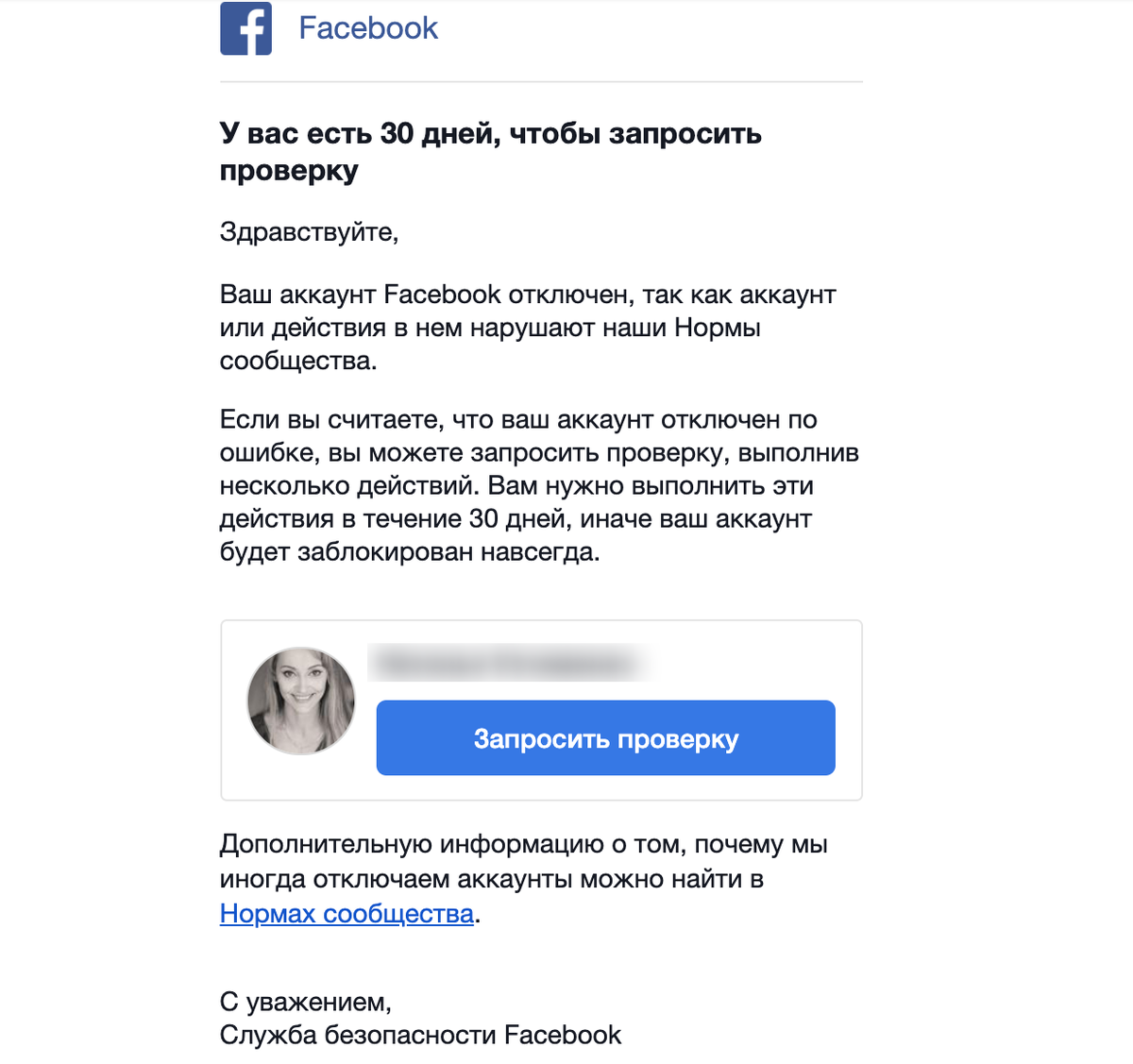Viewport: 1133px width, 1064px height.
Task: Request review using the blue button
Action: (606, 738)
